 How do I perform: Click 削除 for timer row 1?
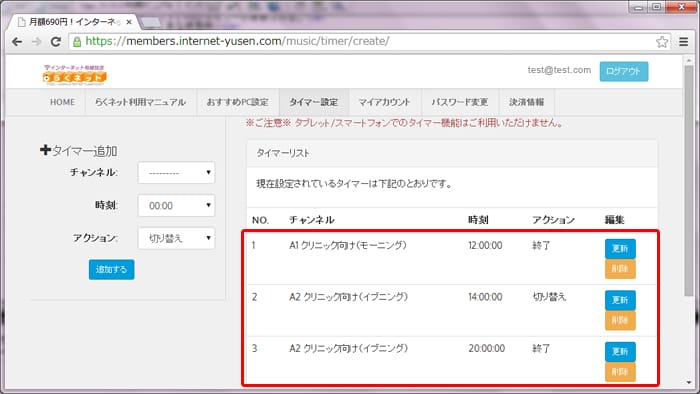tap(620, 269)
